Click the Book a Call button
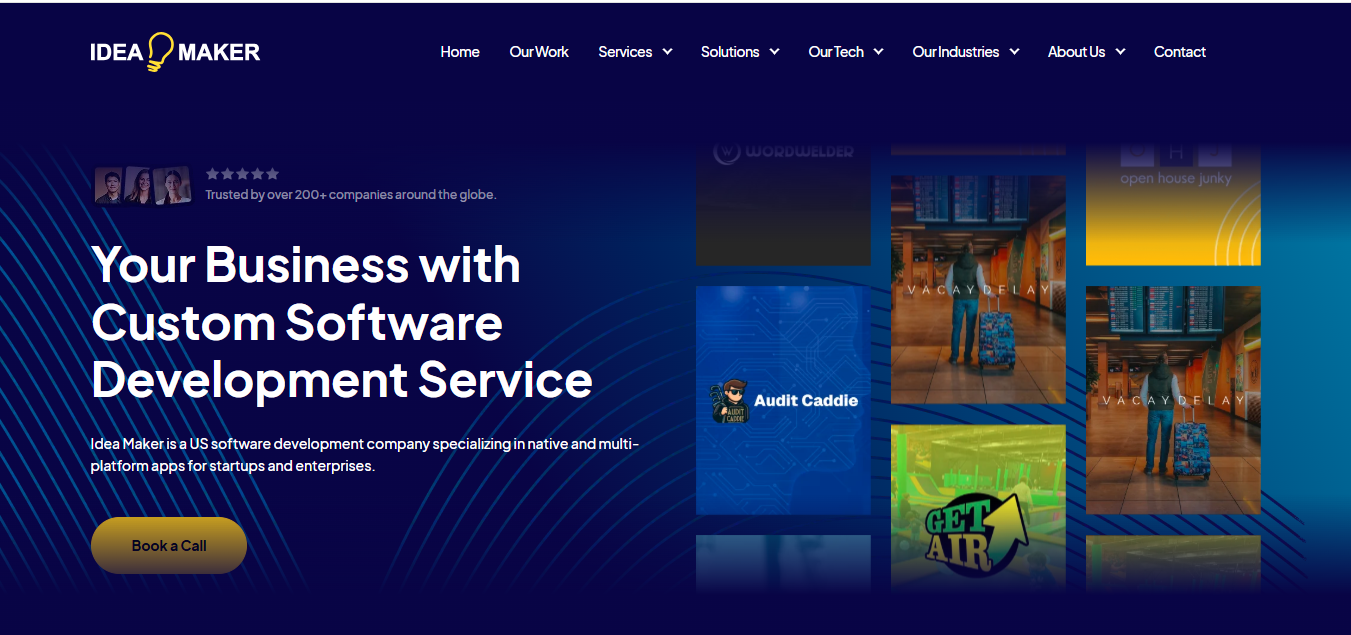Screen dimensions: 1351x635 pyautogui.click(x=169, y=545)
